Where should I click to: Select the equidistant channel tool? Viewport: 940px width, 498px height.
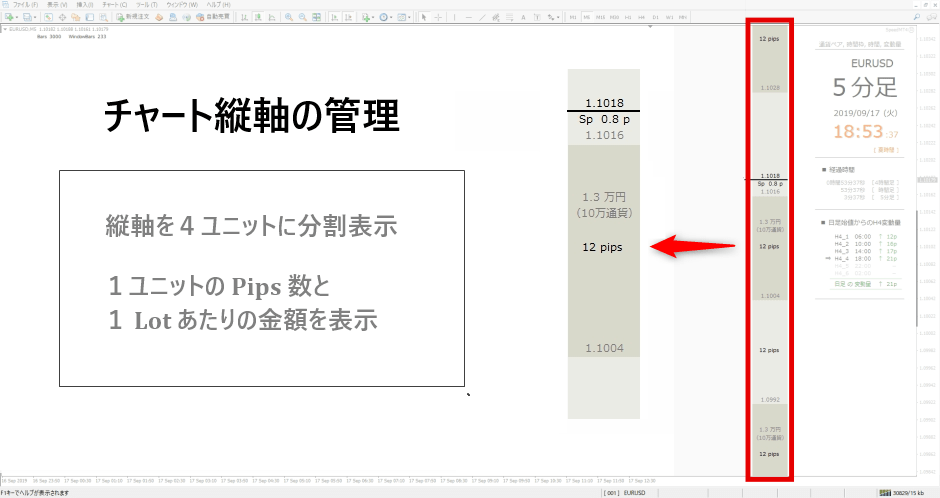pos(496,17)
